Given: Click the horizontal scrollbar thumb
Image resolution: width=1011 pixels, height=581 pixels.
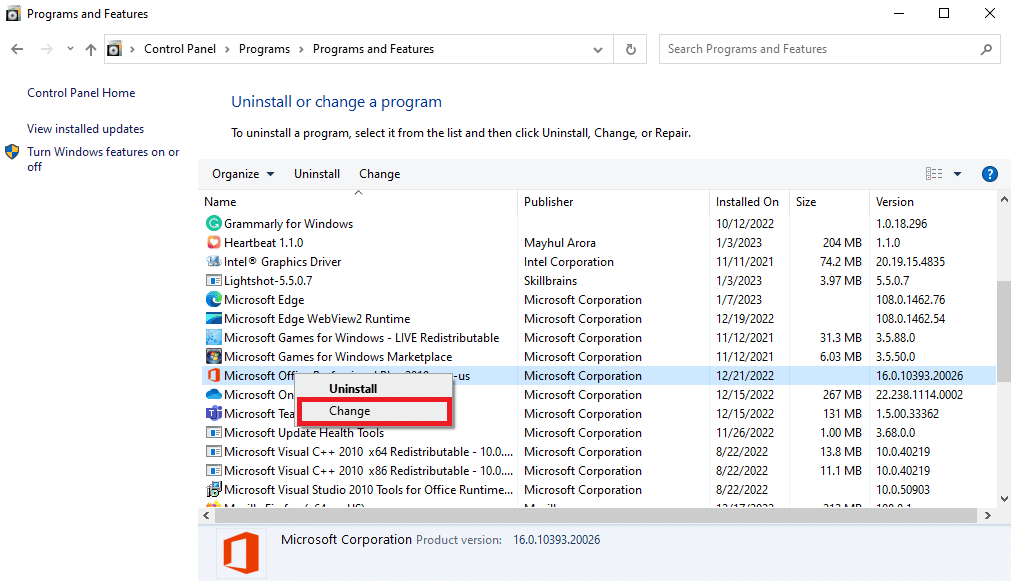Looking at the screenshot, I should coord(596,515).
